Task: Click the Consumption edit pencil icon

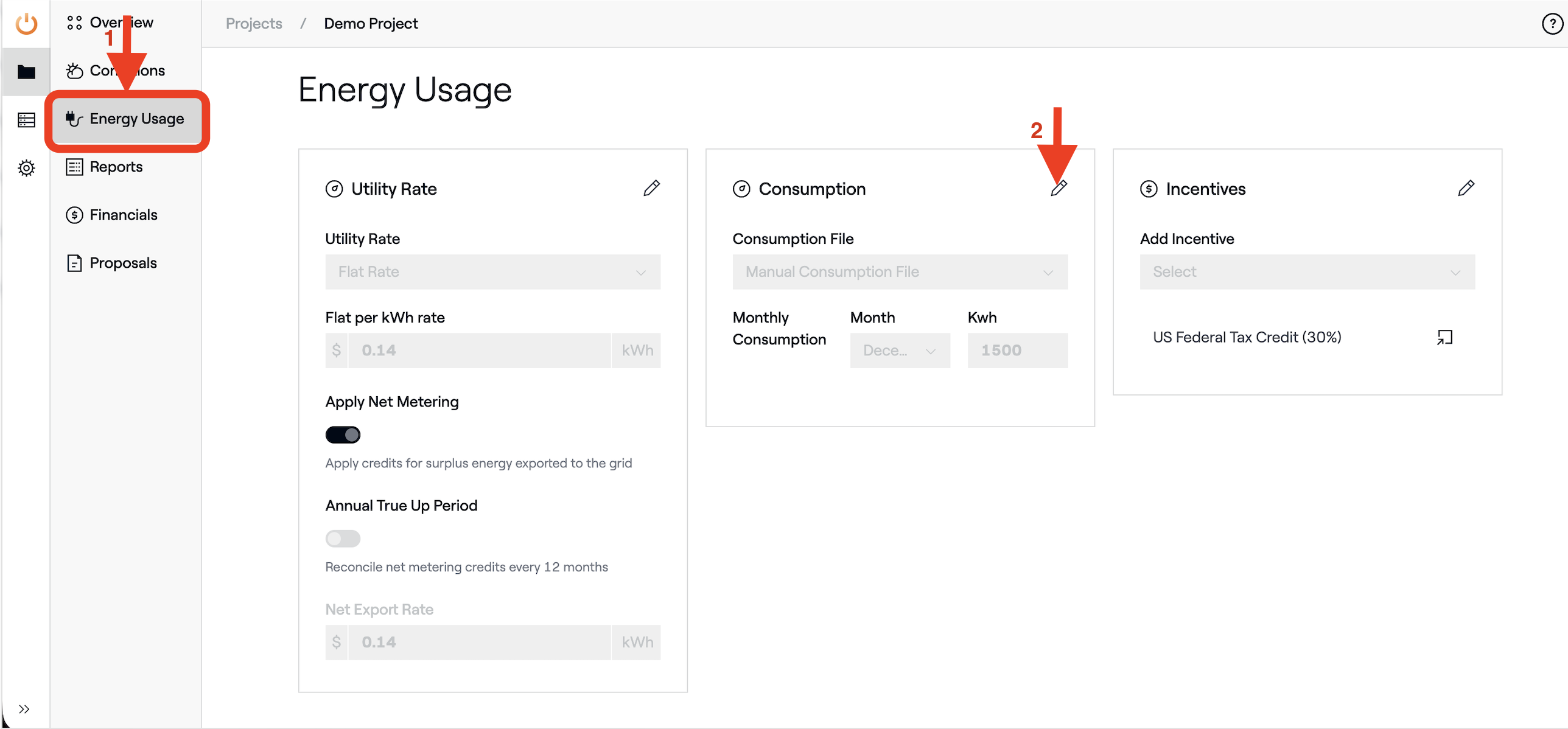Action: 1059,188
